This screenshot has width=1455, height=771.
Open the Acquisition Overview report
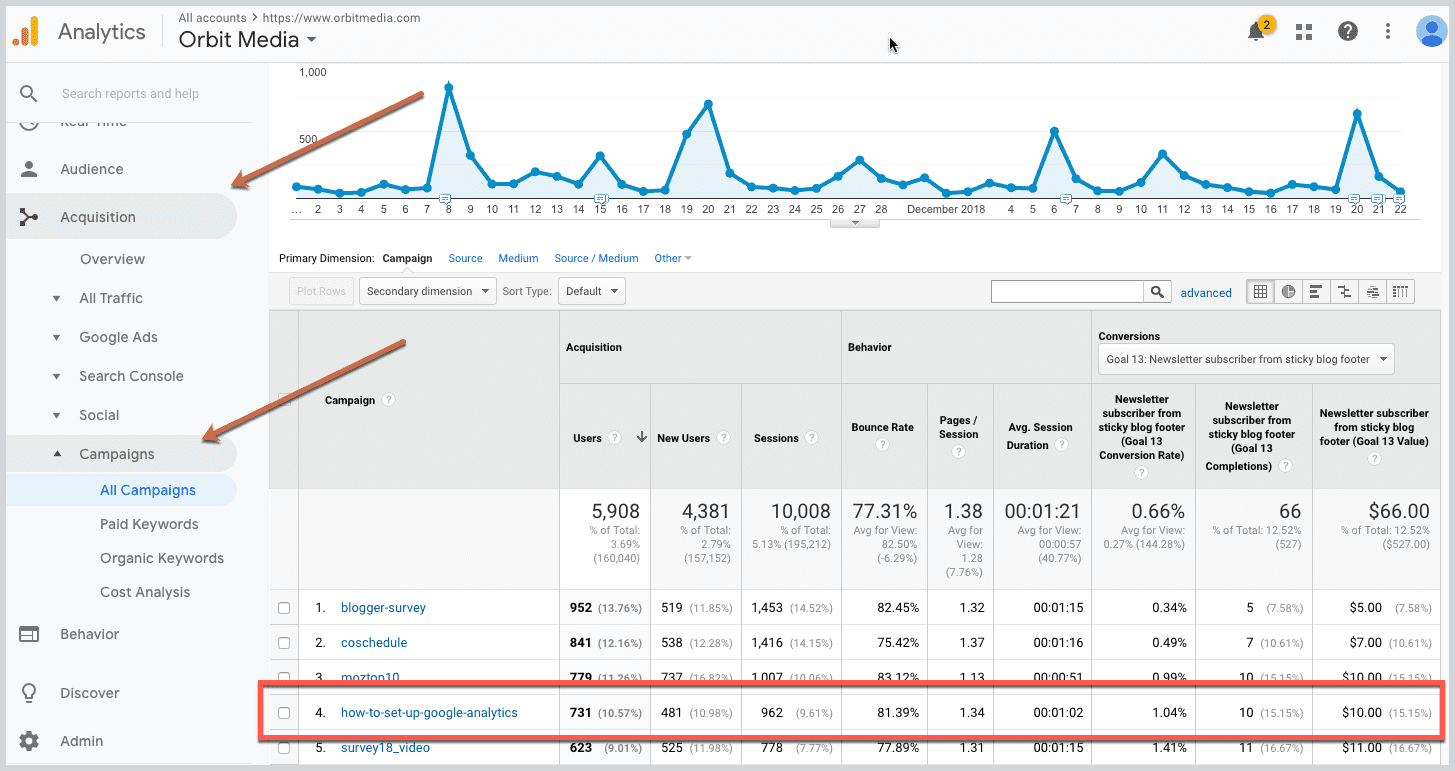[x=112, y=259]
